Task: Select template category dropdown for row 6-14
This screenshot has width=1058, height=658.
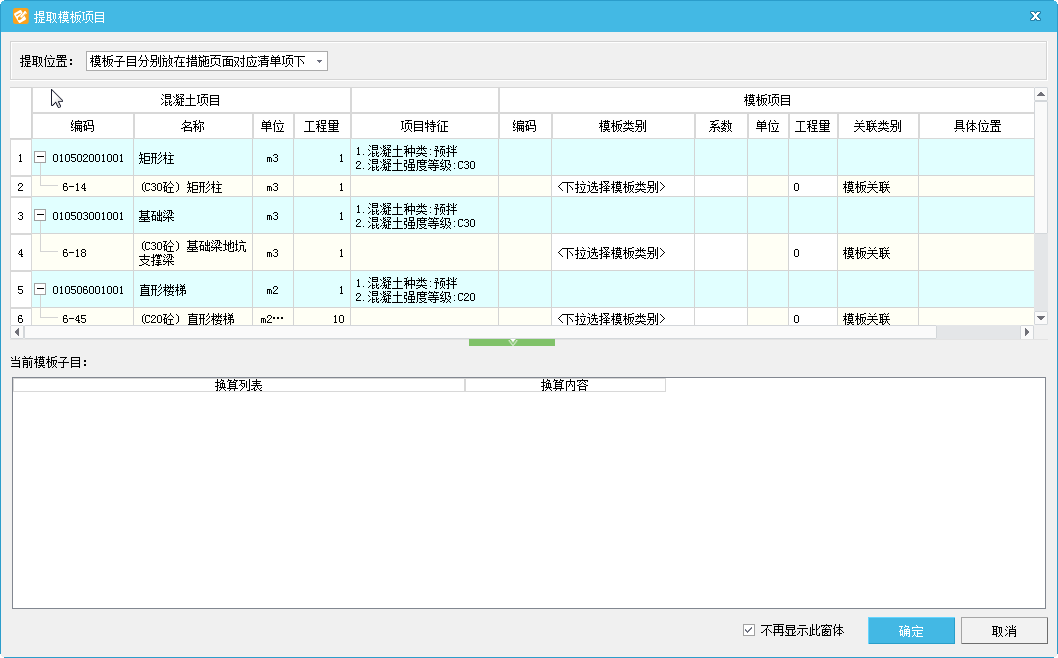Action: point(622,187)
